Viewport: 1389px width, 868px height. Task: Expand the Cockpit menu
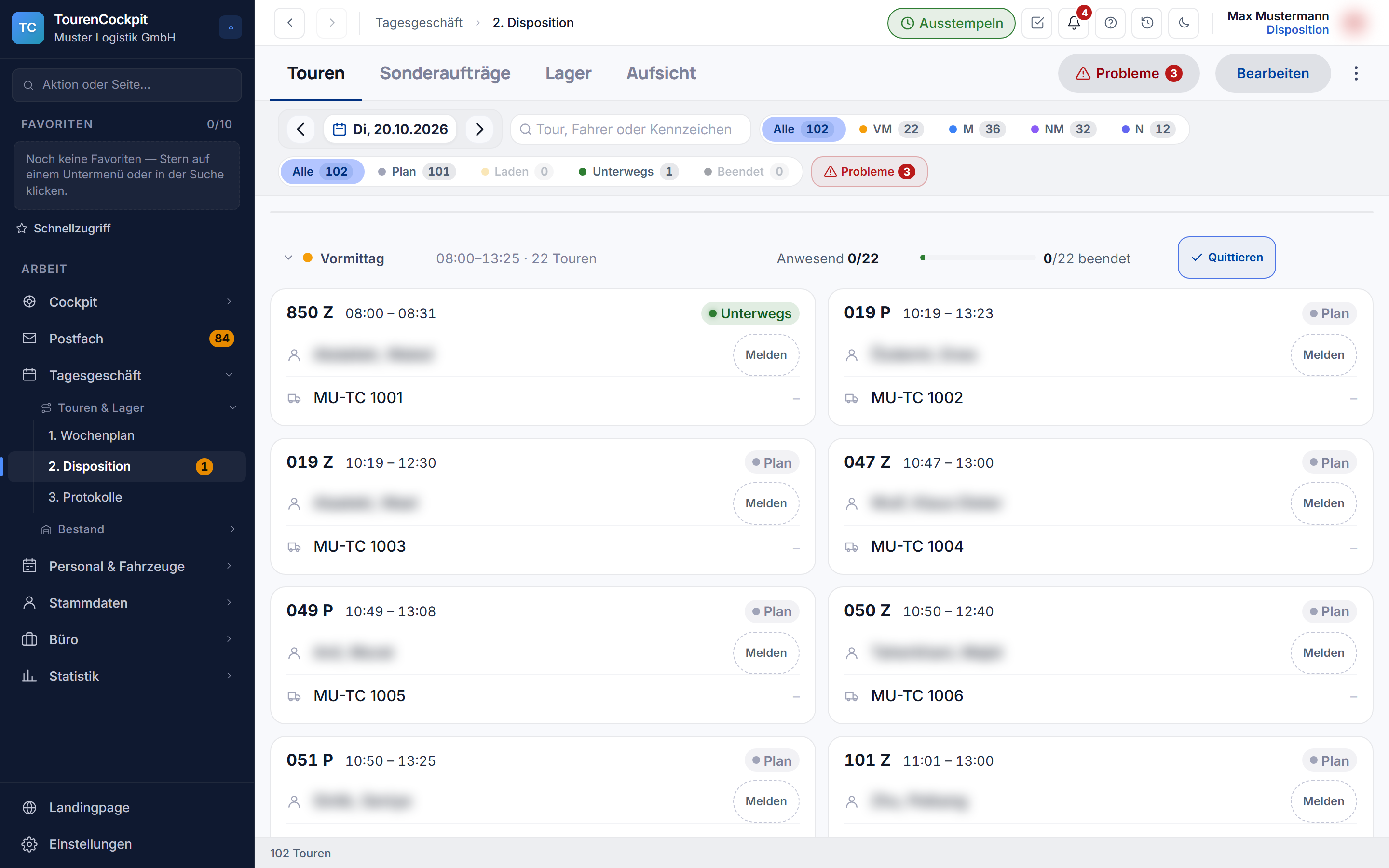tap(127, 302)
